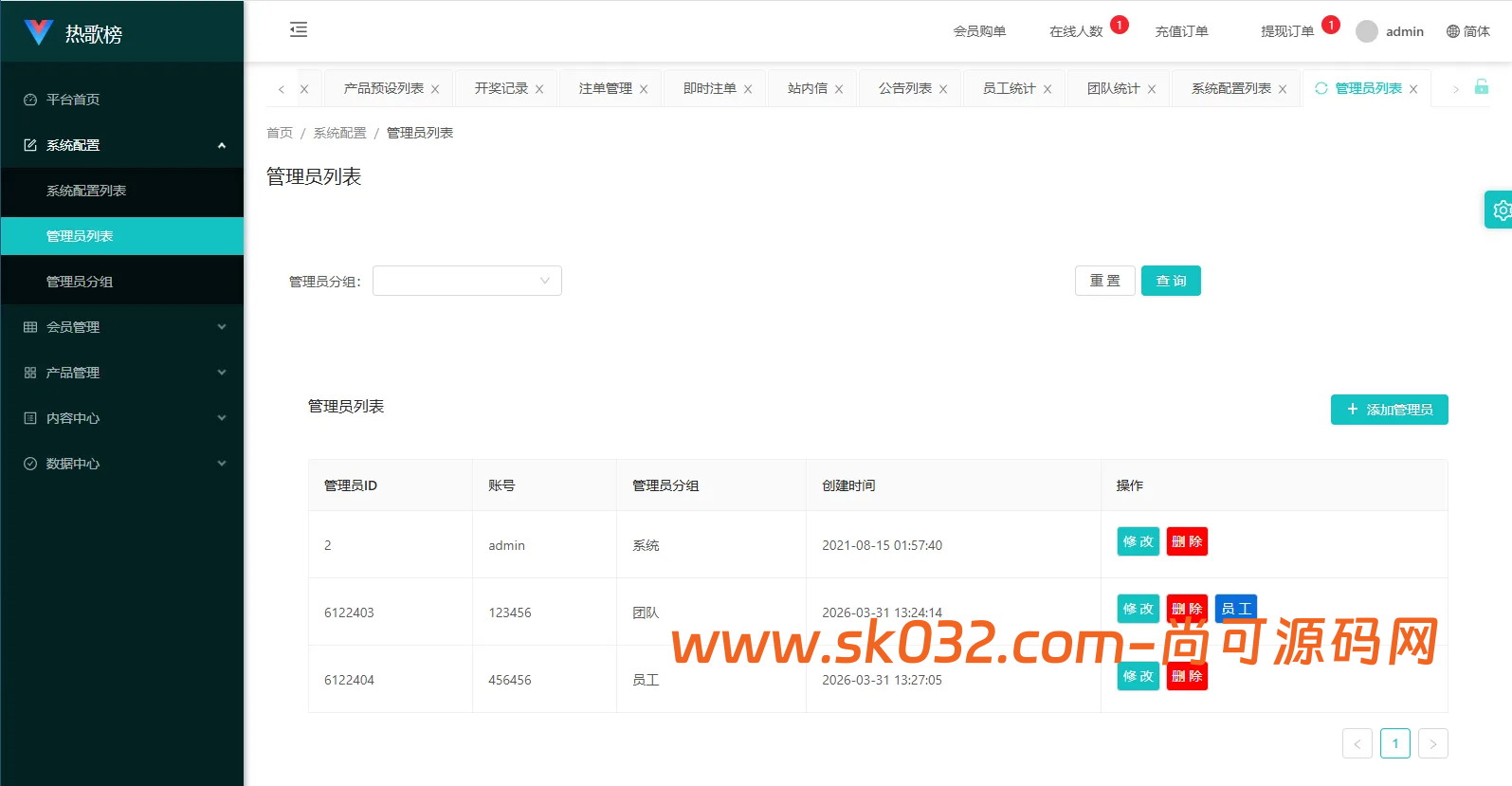Close the 注单管理 tab
This screenshot has height=786, width=1512.
tap(644, 89)
